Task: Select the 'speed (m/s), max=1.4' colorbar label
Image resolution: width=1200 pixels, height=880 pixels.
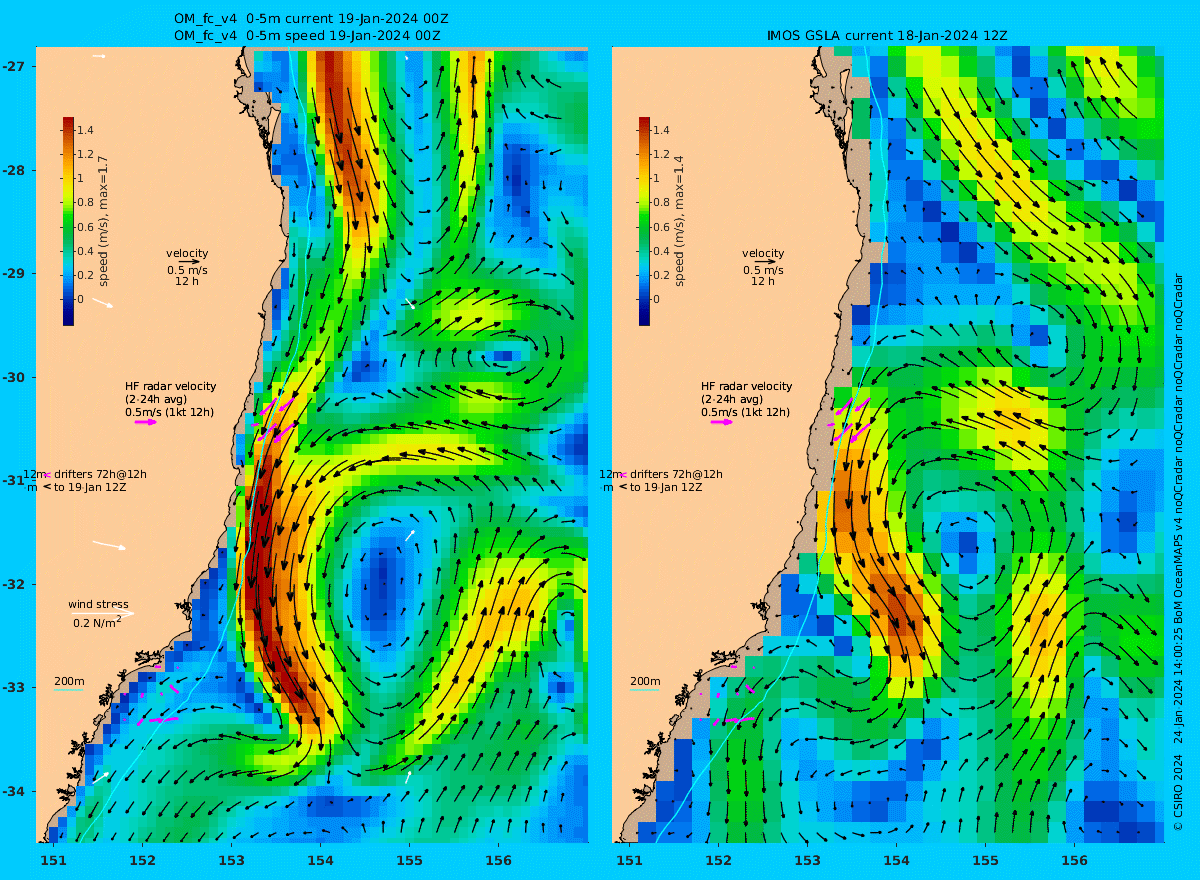Action: (680, 222)
